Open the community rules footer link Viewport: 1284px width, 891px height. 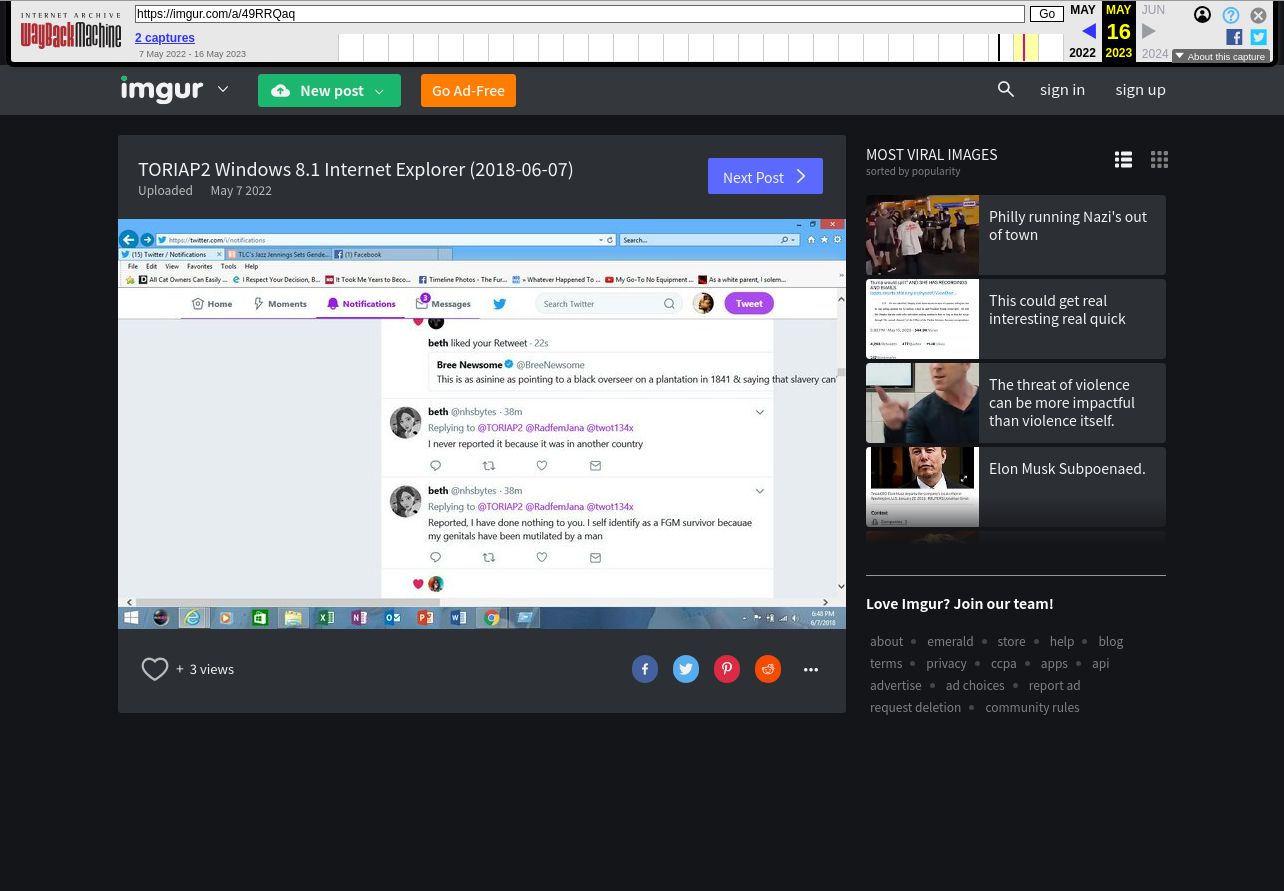pos(1032,708)
